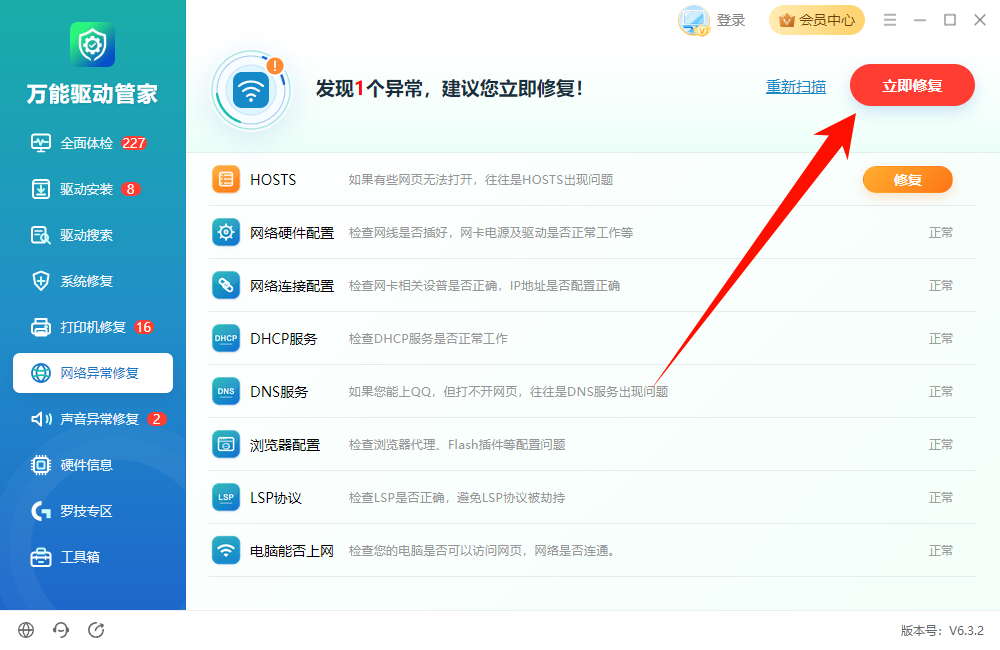Click the 声音异常修复 speaker icon
This screenshot has height=650, width=1000.
coord(41,419)
